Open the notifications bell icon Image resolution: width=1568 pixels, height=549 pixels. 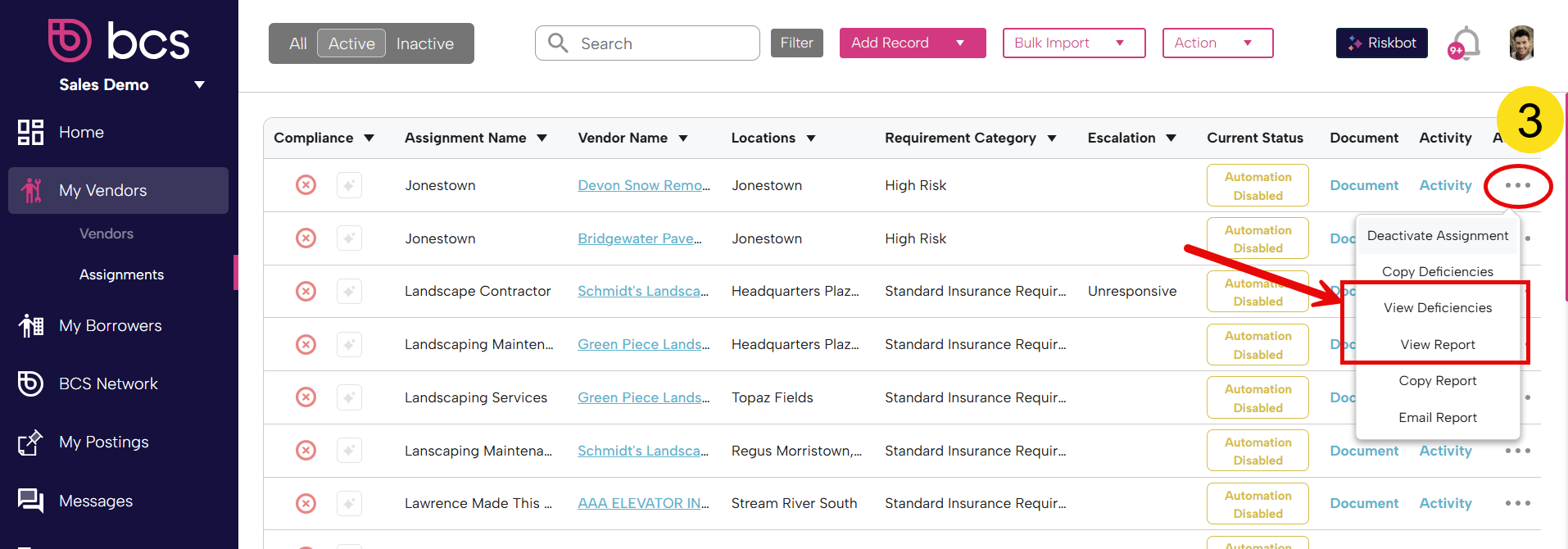(x=1466, y=43)
